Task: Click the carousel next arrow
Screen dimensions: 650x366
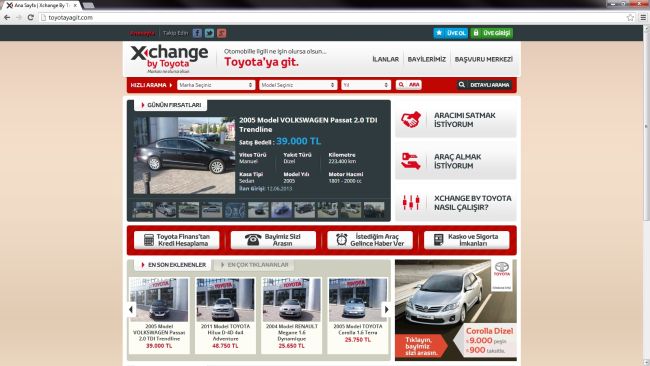Action: pos(386,309)
